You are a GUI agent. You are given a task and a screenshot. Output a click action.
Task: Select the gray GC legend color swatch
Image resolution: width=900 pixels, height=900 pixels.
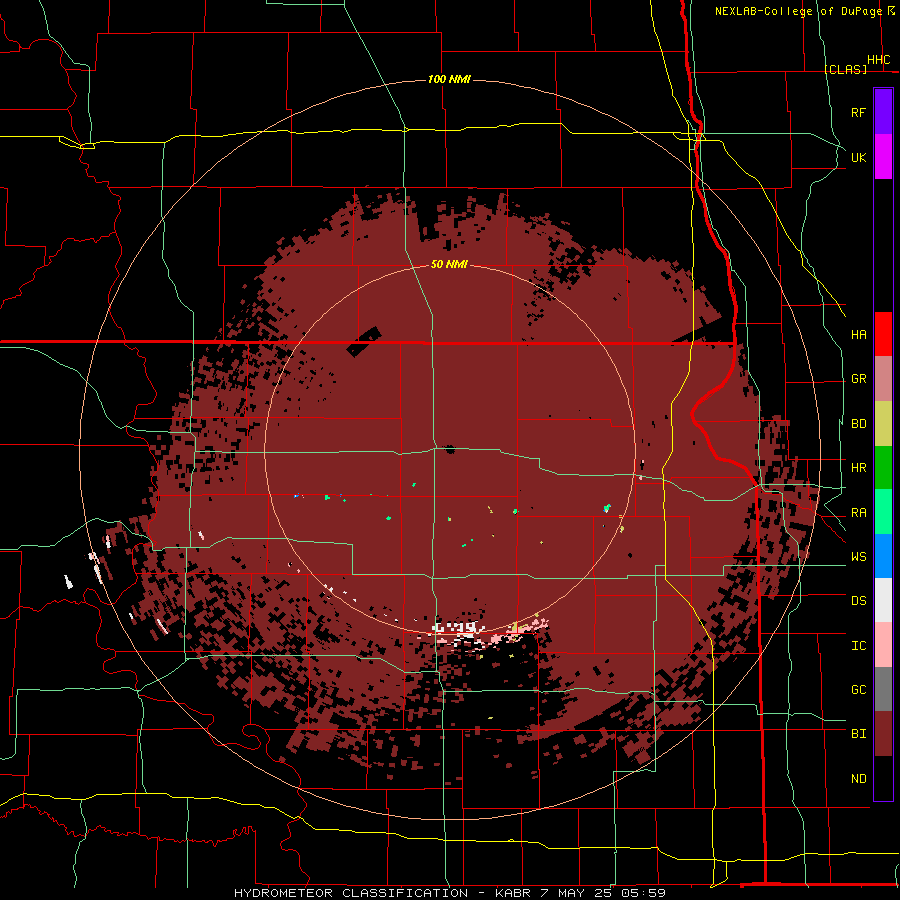(x=883, y=689)
